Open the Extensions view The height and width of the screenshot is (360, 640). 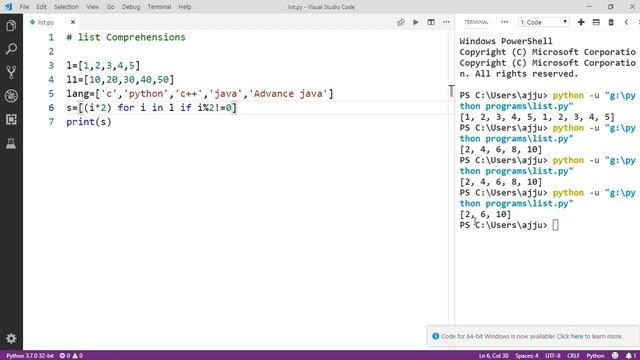tap(11, 119)
